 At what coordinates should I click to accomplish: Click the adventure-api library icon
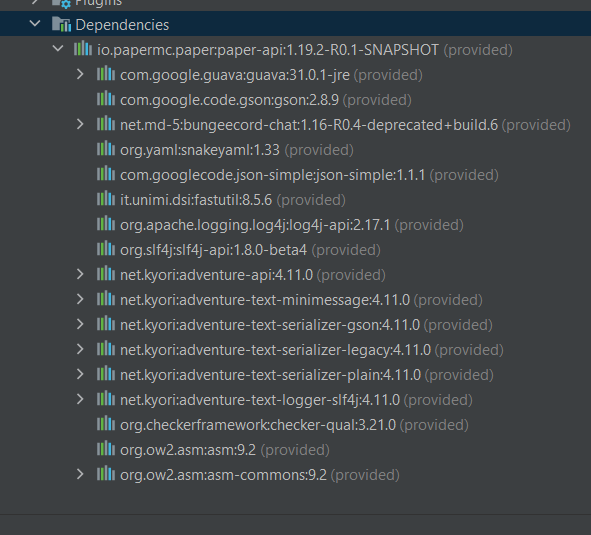[x=106, y=274]
